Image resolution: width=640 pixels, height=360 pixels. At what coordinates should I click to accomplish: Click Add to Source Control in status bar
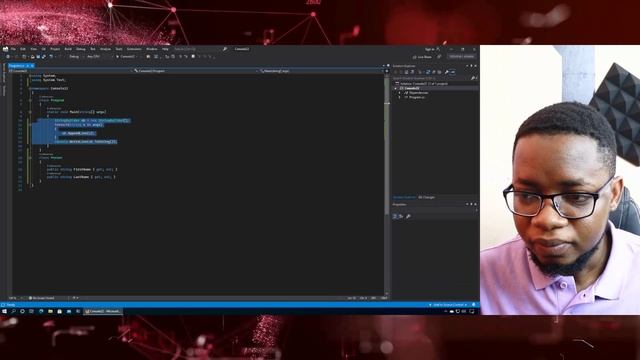[x=448, y=305]
